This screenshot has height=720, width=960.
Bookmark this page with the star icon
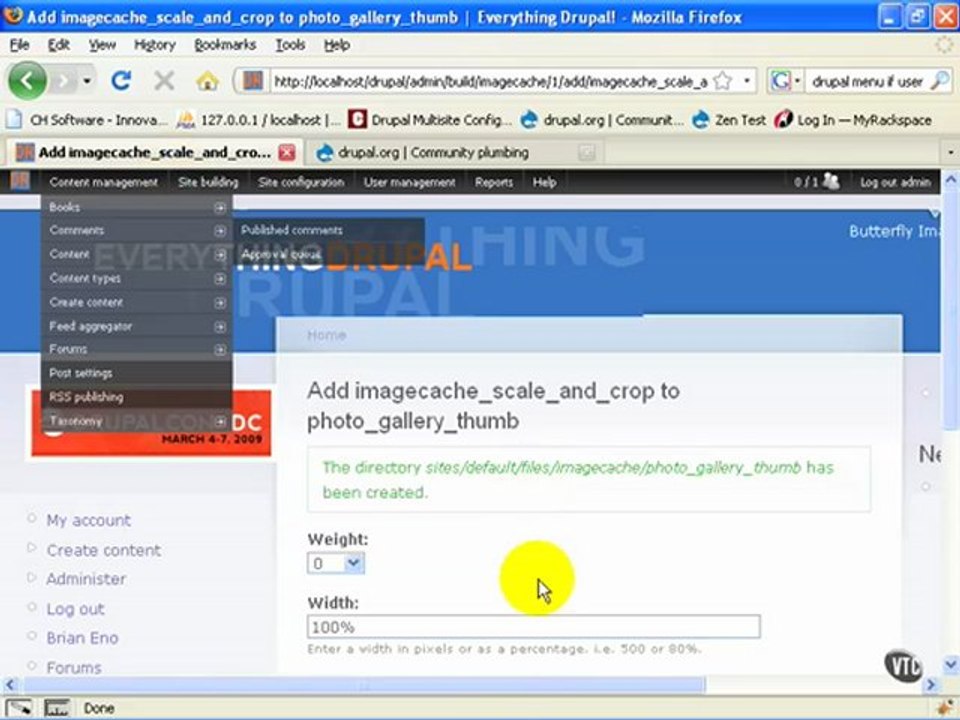coord(723,81)
